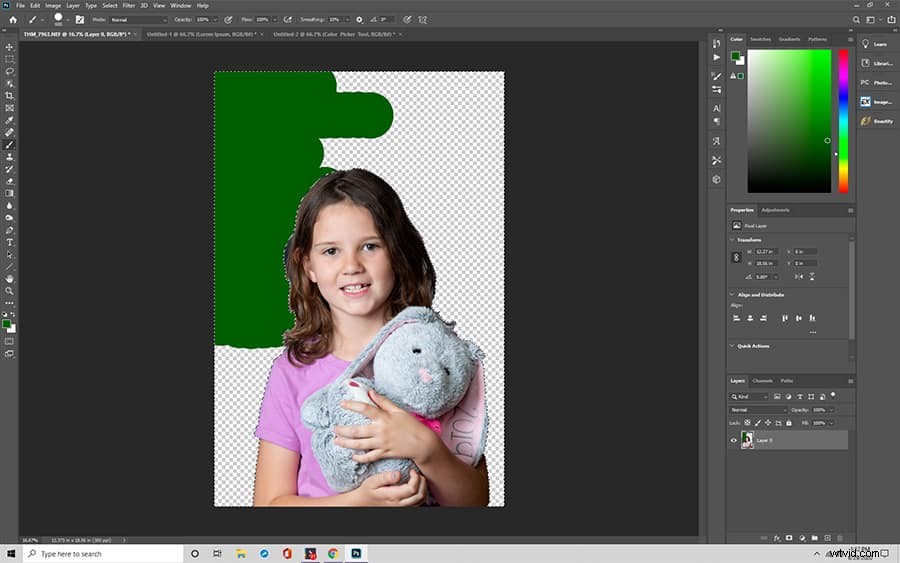Image resolution: width=900 pixels, height=563 pixels.
Task: Click the hue spectrum slider
Action: [x=843, y=121]
